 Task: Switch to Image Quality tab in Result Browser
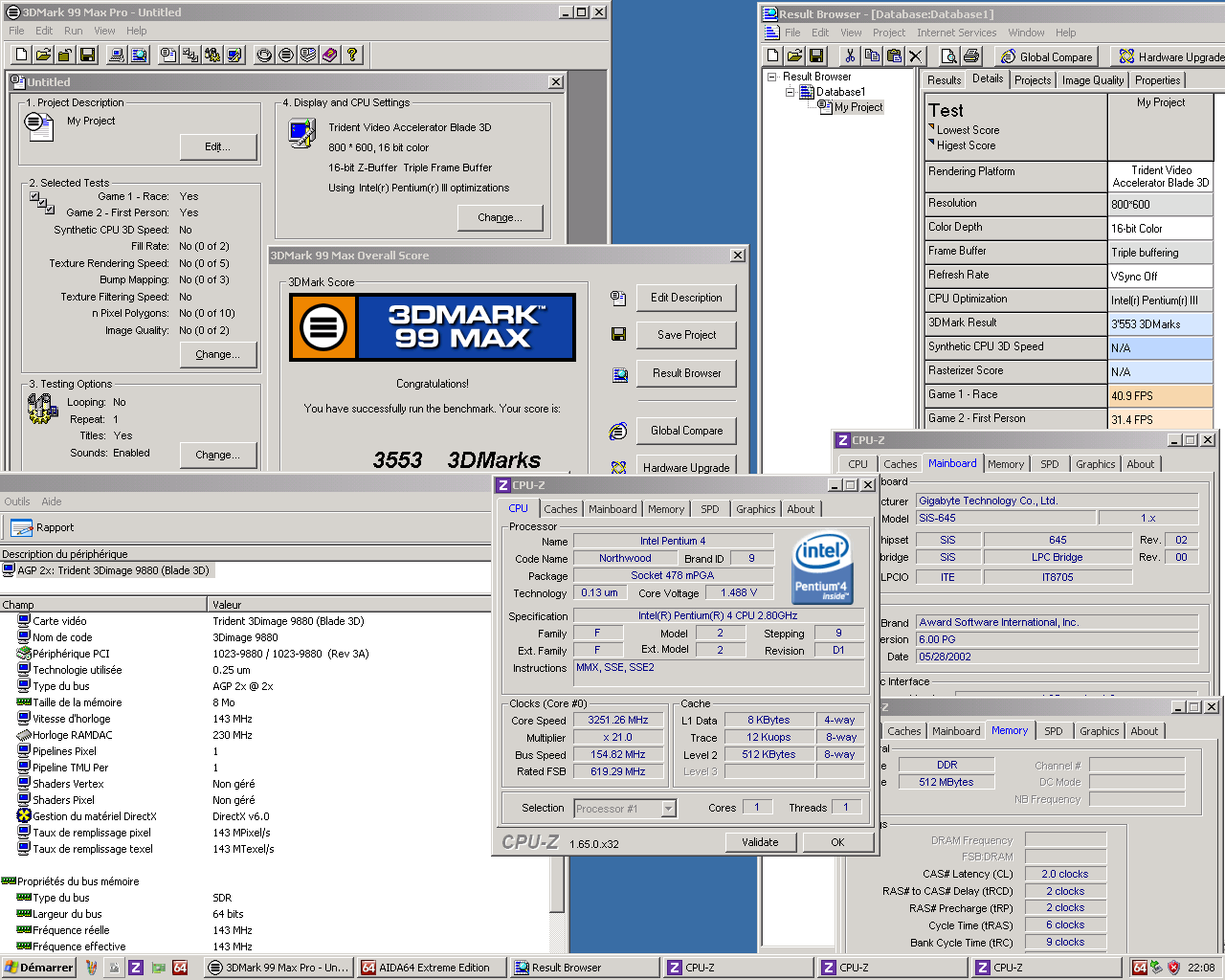click(x=1093, y=80)
